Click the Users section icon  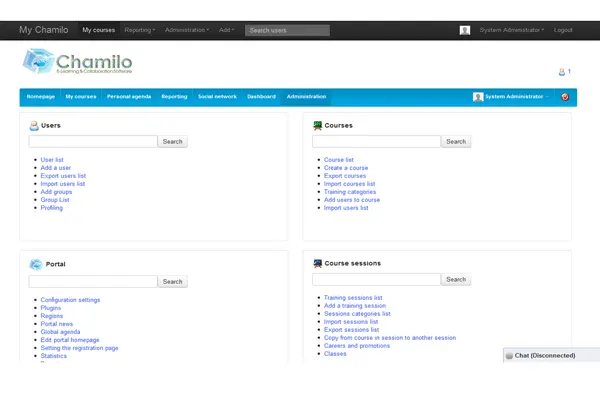point(34,126)
